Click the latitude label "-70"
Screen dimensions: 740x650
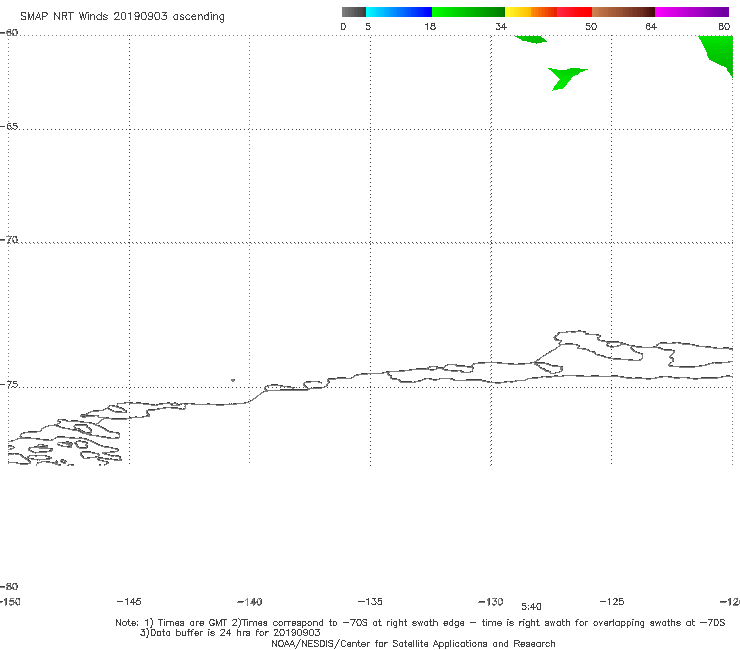coord(9,240)
